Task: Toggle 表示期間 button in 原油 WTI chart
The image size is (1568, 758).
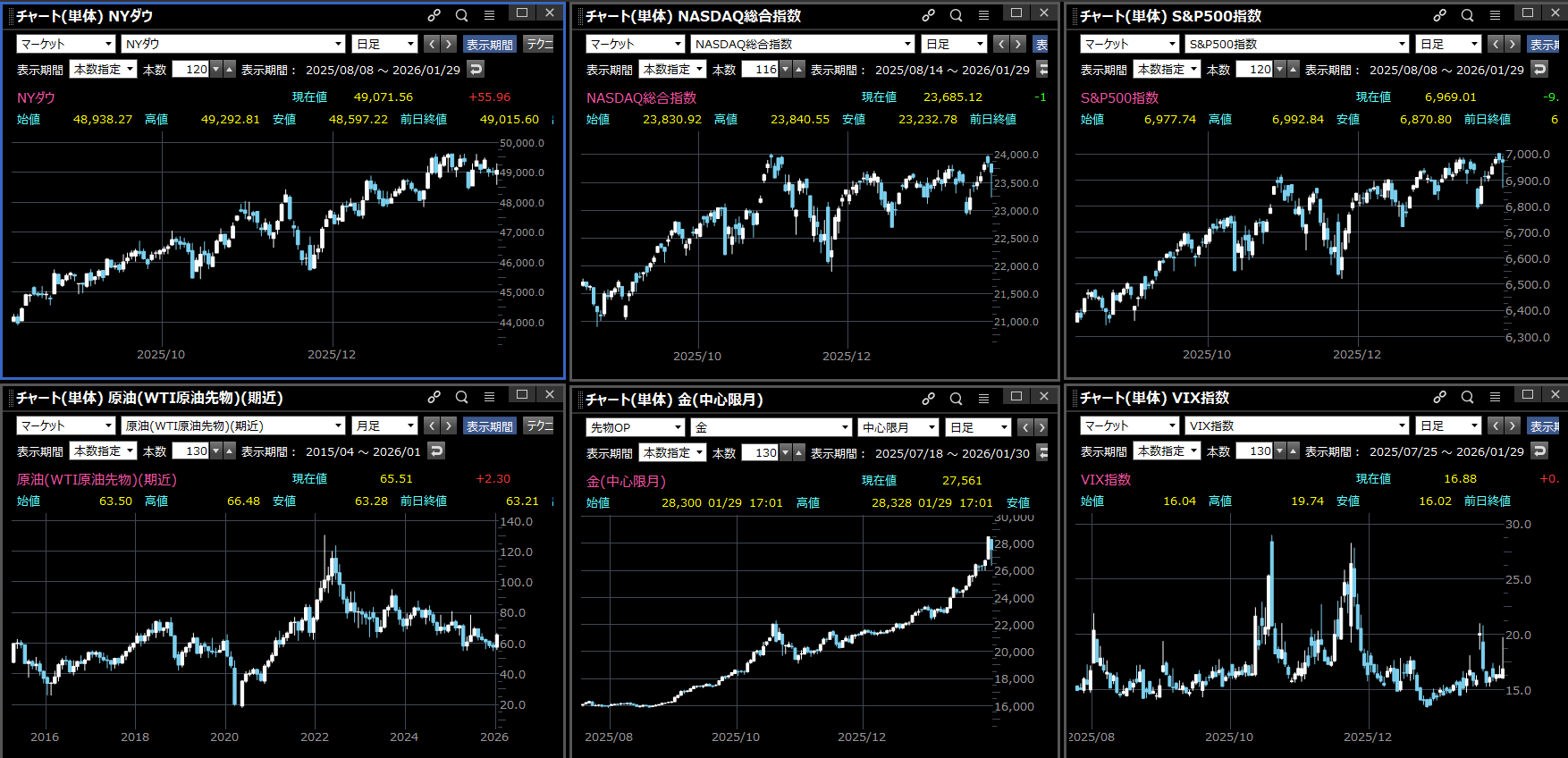Action: click(x=489, y=426)
